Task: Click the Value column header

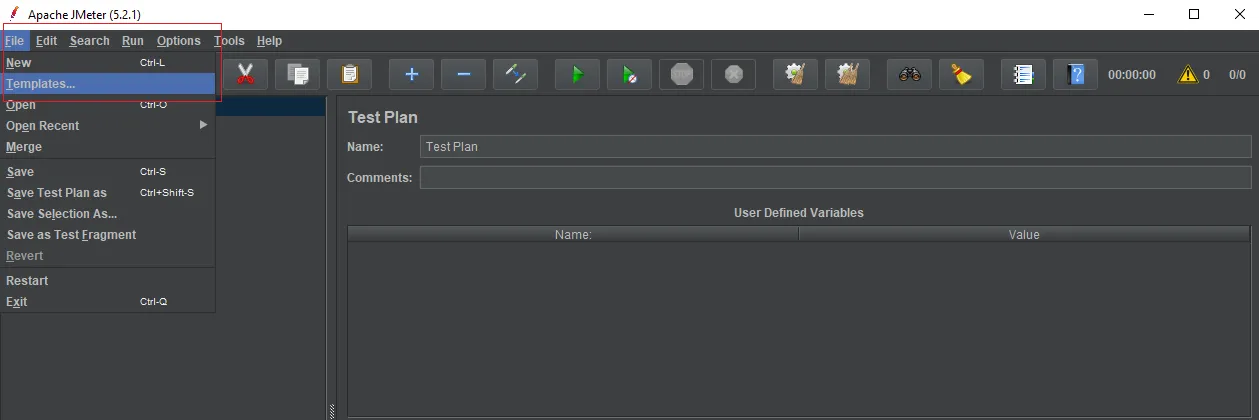Action: [x=1024, y=234]
